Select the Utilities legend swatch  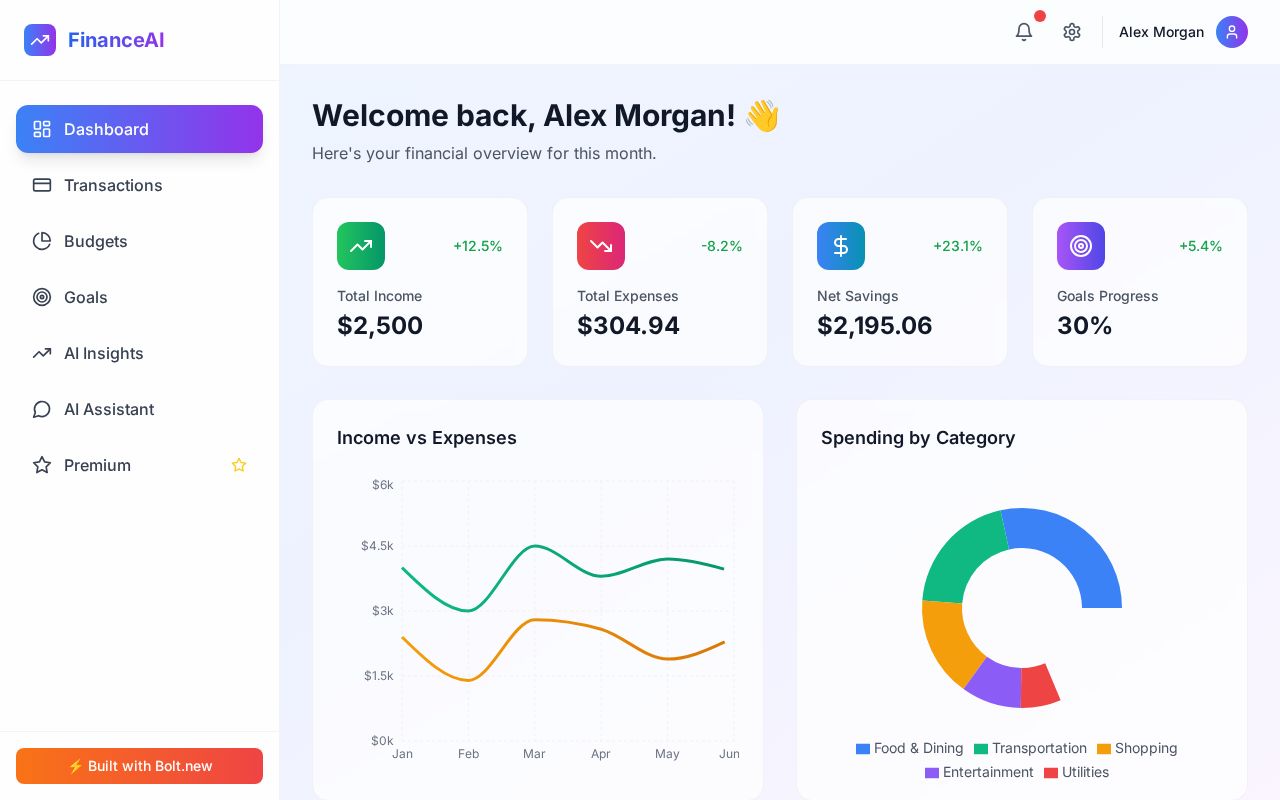(1051, 773)
